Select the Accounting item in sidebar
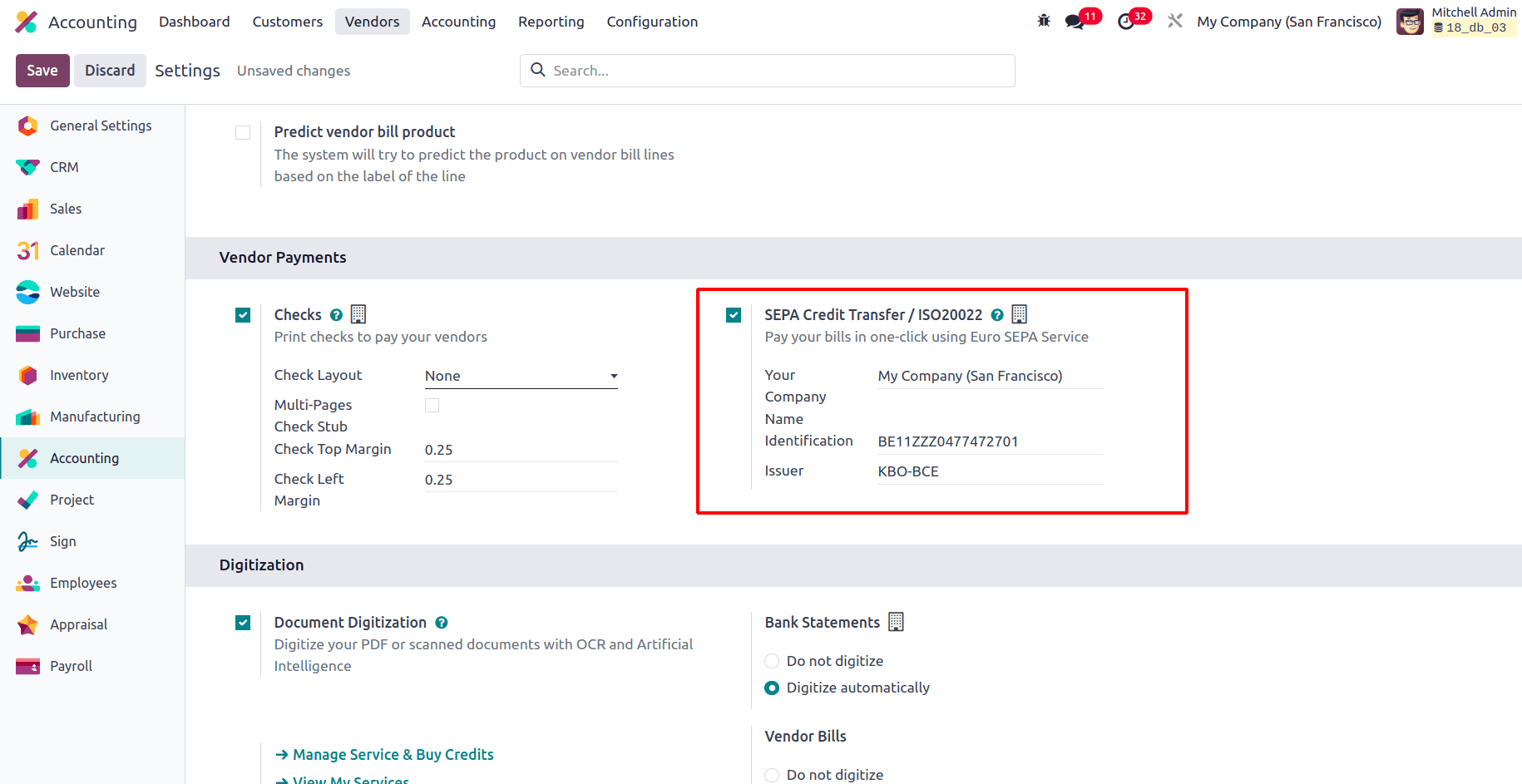The image size is (1522, 784). point(92,458)
